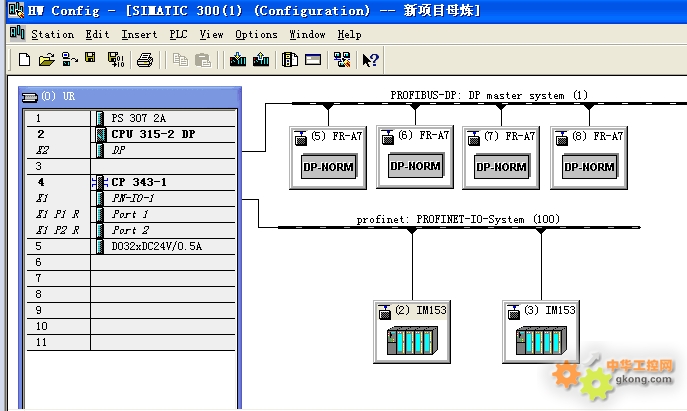Select empty slot 10 row
The image size is (687, 411).
[131, 326]
